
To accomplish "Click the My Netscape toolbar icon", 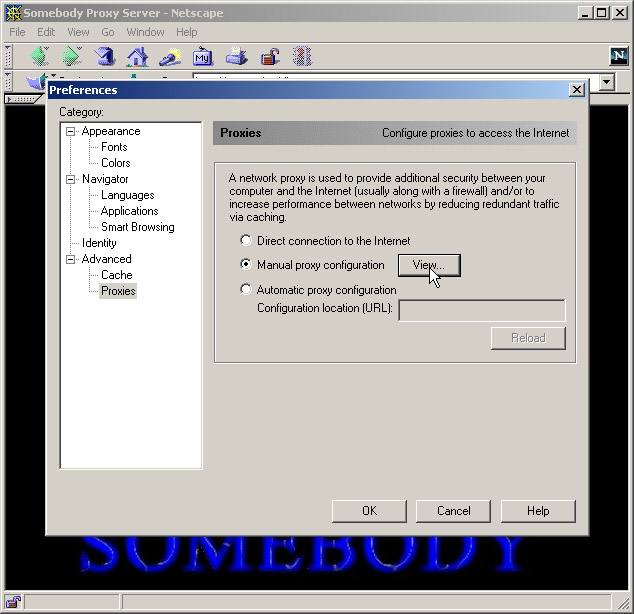I will pyautogui.click(x=203, y=56).
